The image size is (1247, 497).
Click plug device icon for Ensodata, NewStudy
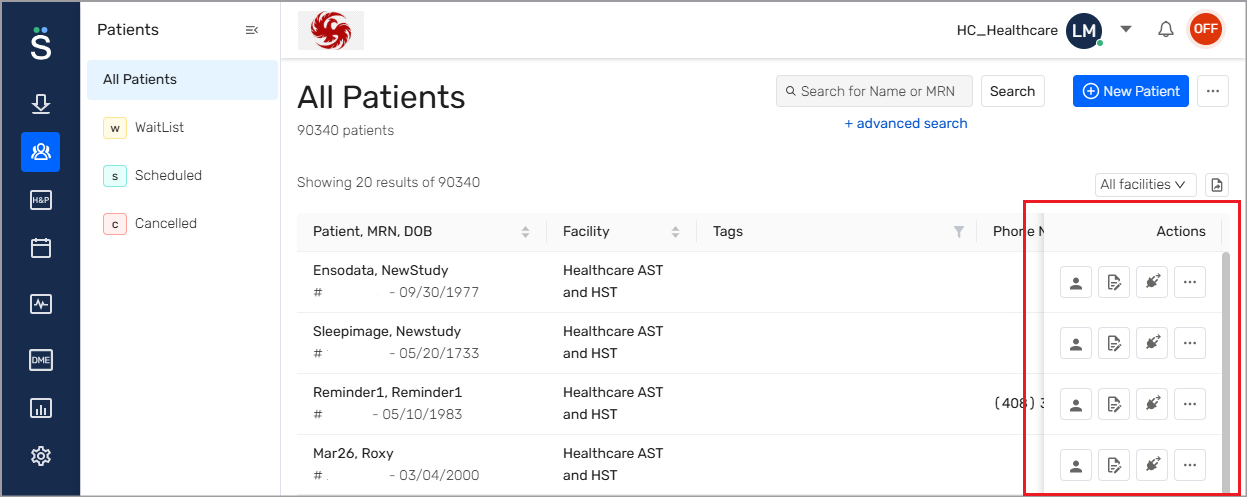pos(1152,283)
